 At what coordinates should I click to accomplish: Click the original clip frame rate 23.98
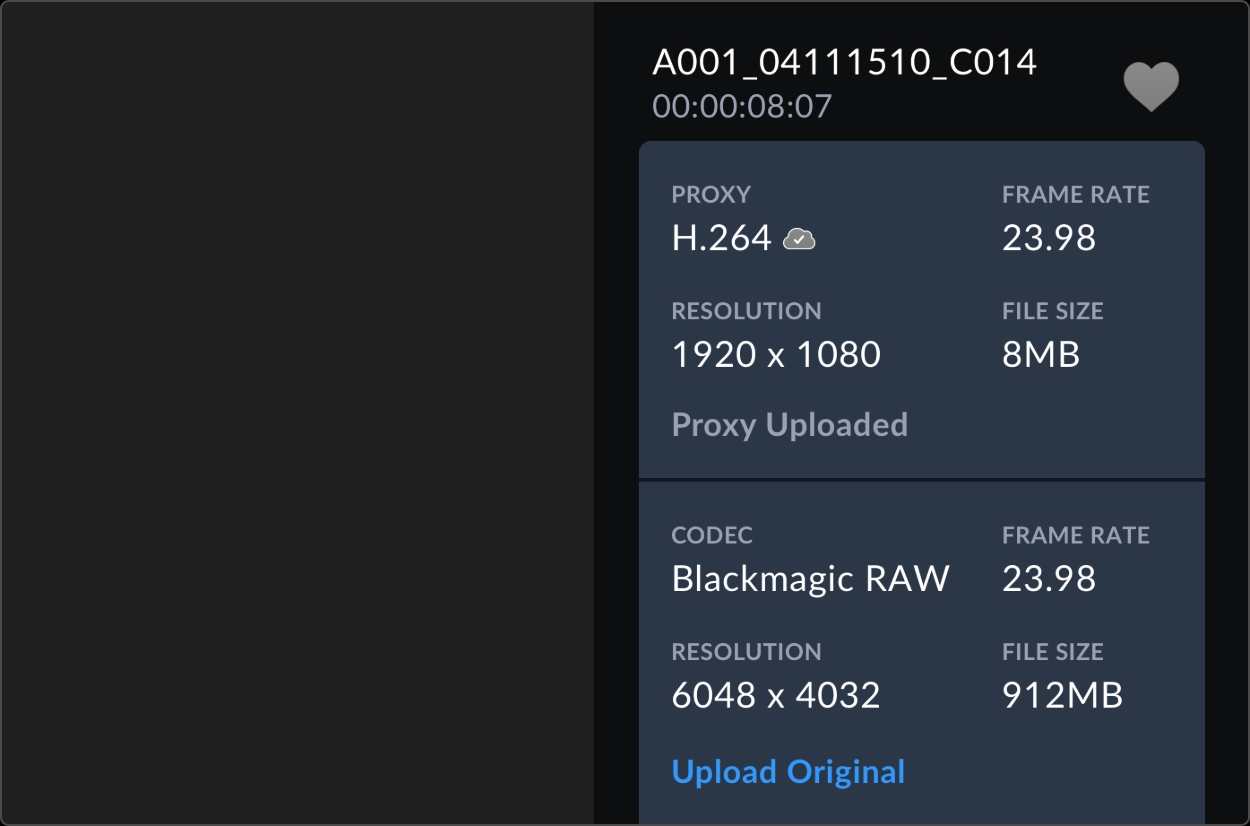click(x=1049, y=578)
